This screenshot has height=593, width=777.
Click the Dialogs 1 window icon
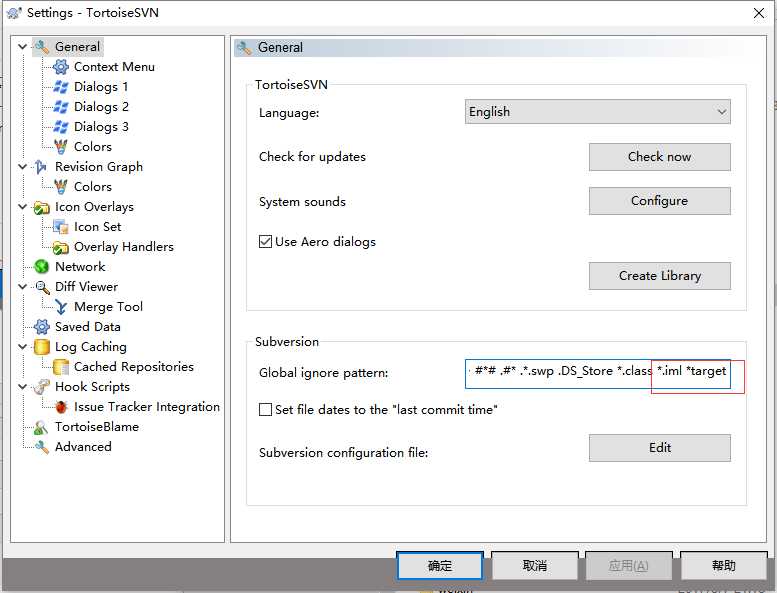61,87
